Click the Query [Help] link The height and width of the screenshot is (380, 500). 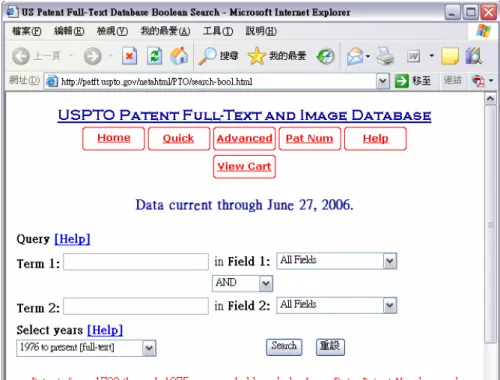point(72,239)
